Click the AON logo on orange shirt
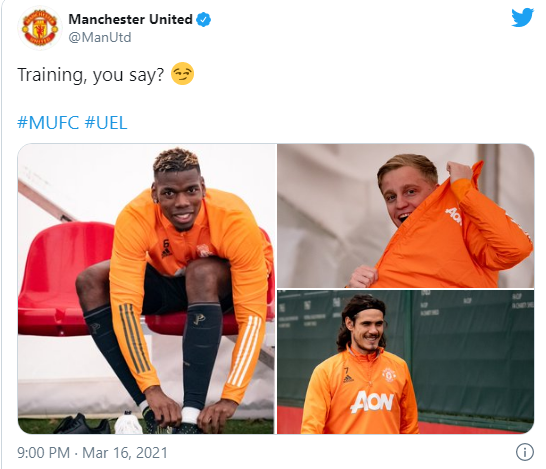Screen dimensions: 546x469 pyautogui.click(x=372, y=402)
